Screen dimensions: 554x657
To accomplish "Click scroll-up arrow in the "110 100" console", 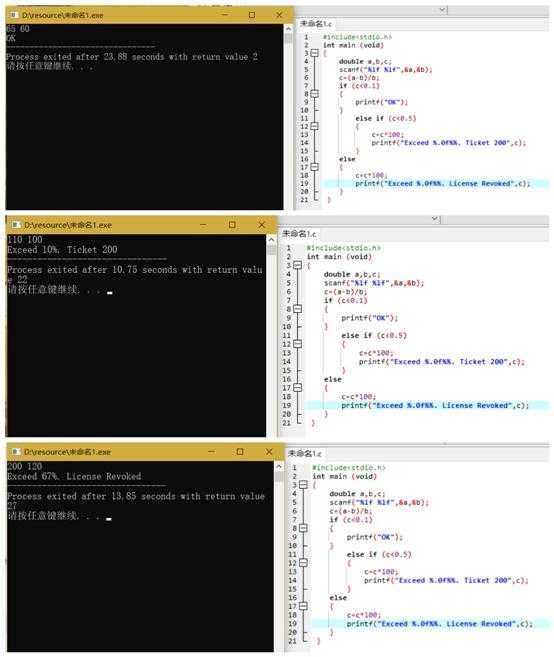I will (x=271, y=240).
